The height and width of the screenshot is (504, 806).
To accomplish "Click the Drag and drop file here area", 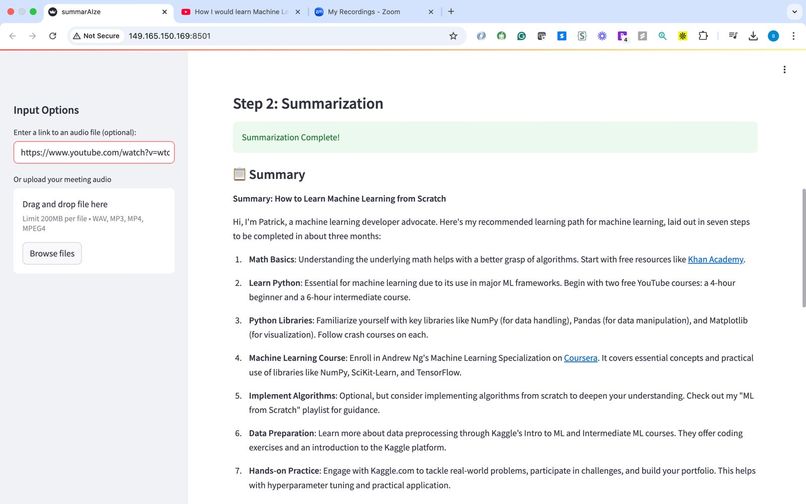I will (x=94, y=230).
